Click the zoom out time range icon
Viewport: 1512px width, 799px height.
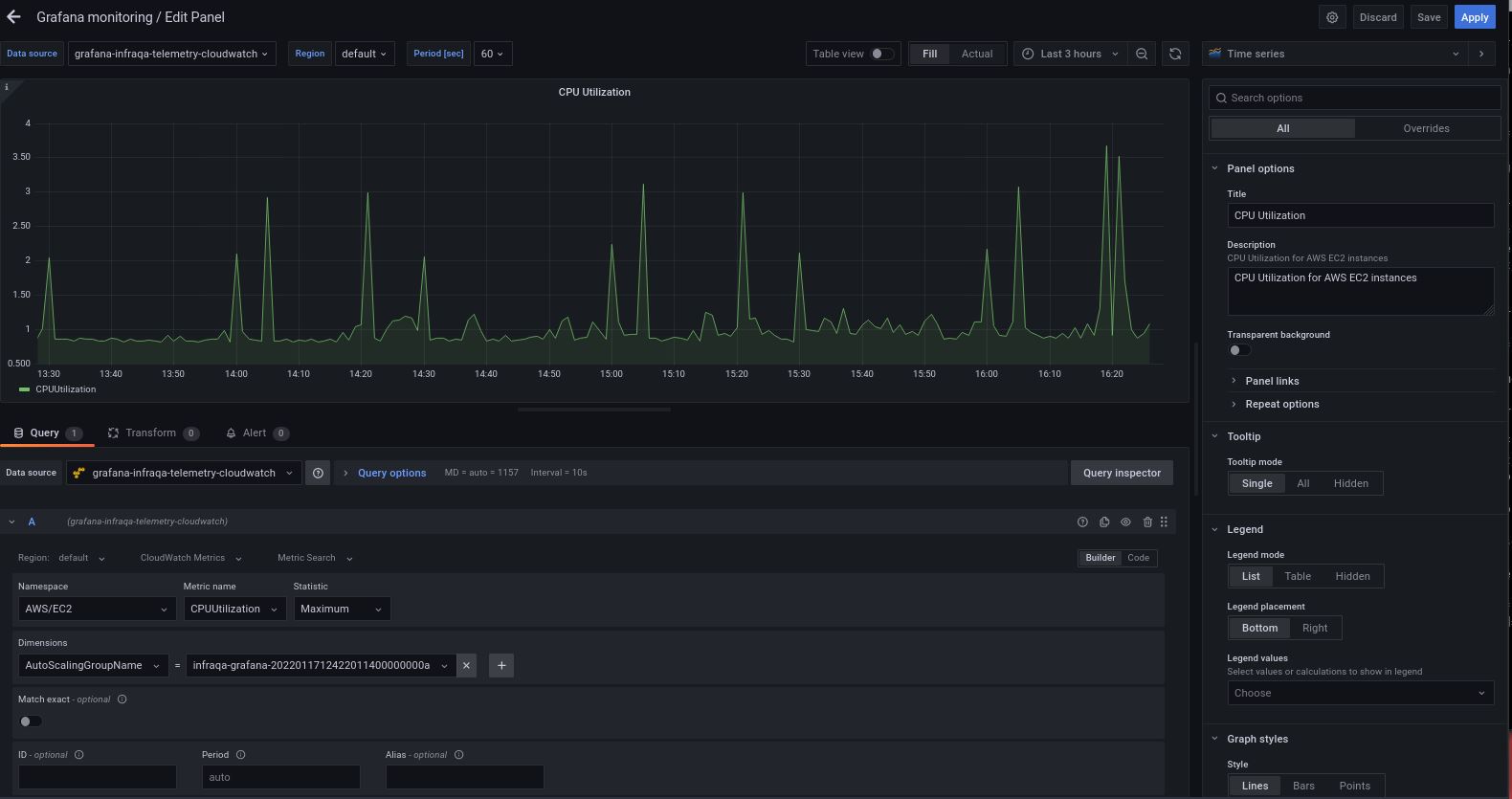(1142, 54)
